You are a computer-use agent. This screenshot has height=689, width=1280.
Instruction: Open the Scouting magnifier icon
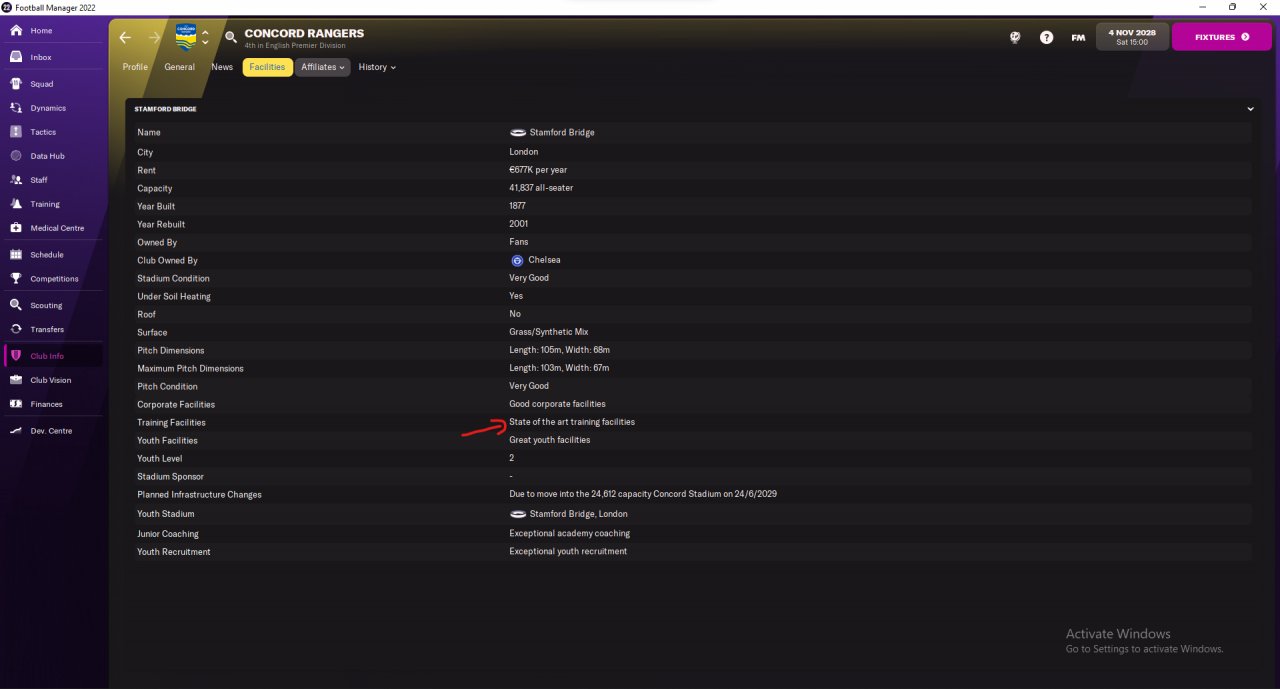click(16, 305)
